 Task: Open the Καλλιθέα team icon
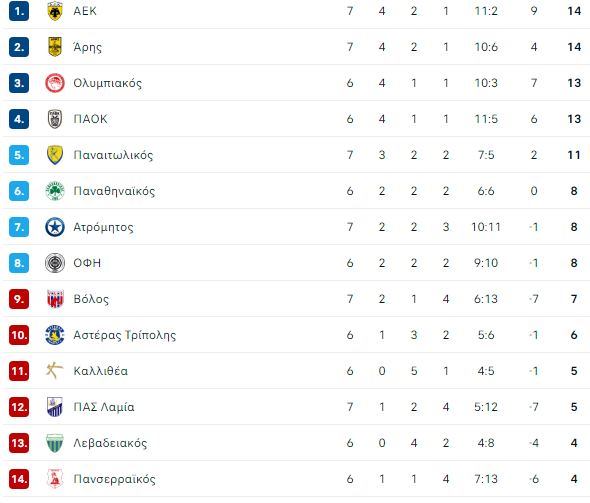pyautogui.click(x=55, y=371)
